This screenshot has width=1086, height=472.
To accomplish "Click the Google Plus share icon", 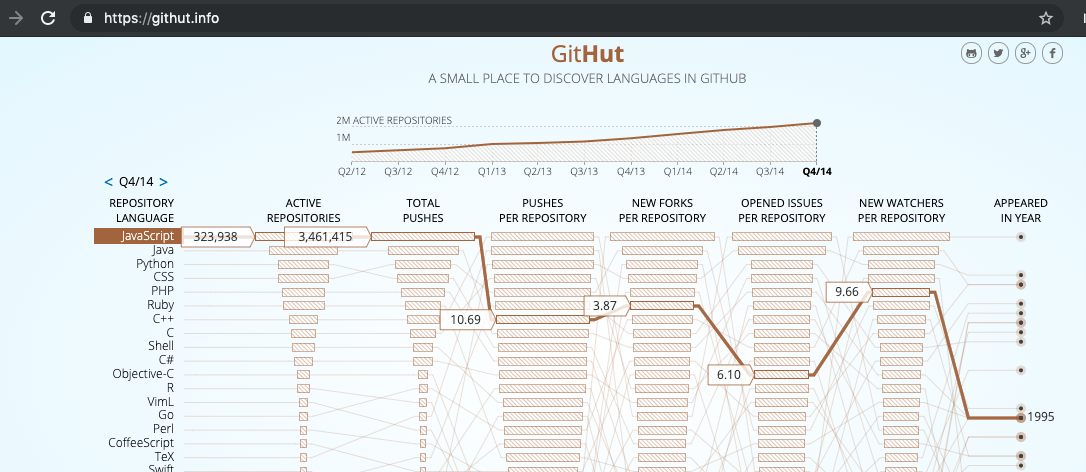I will [x=1025, y=54].
